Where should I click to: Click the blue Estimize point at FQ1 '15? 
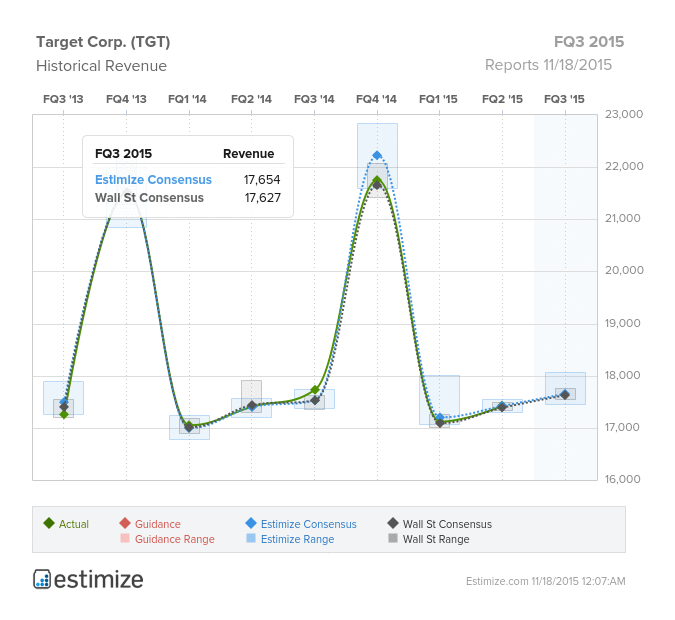pyautogui.click(x=440, y=417)
